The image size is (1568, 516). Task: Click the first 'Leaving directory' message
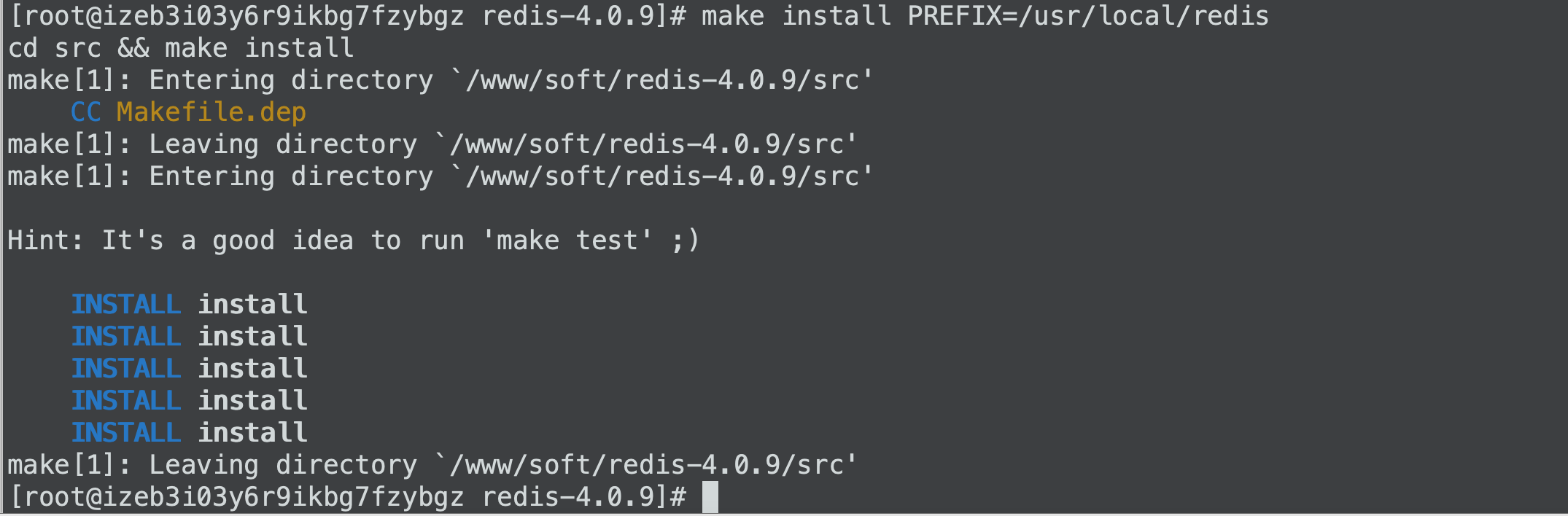click(x=432, y=144)
